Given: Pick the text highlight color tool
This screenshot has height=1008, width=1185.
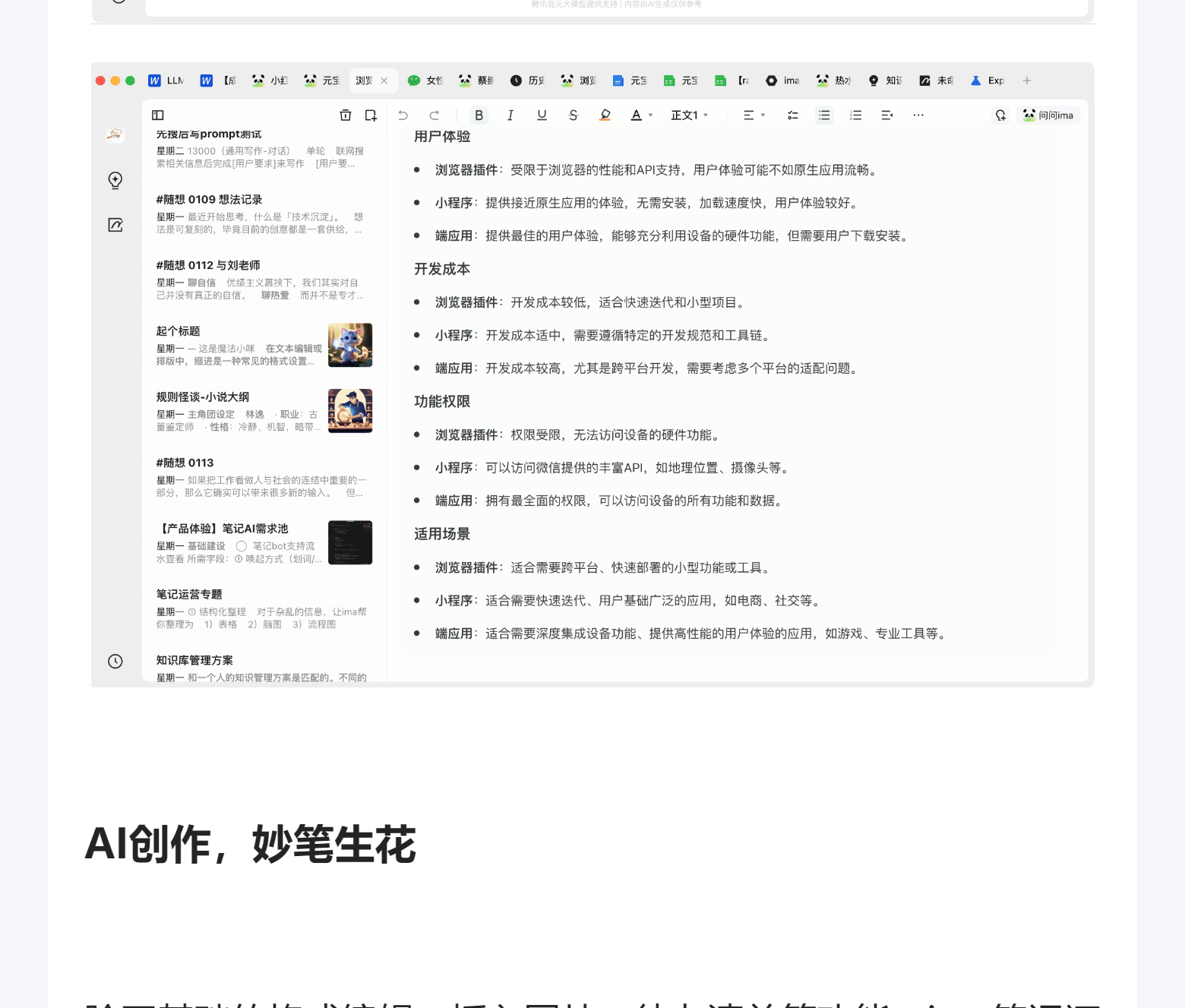Looking at the screenshot, I should (605, 115).
